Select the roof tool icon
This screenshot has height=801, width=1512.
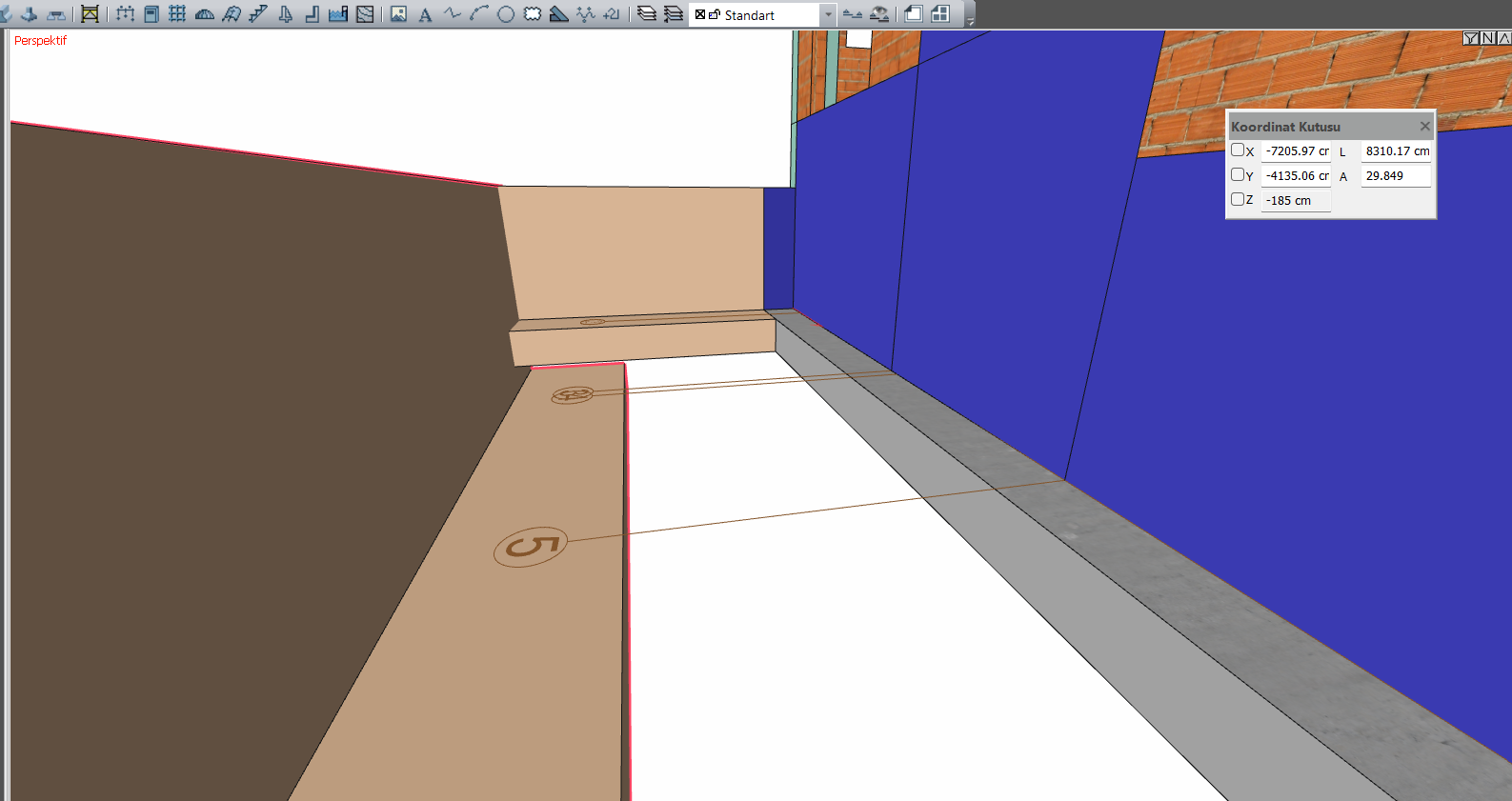pyautogui.click(x=232, y=14)
